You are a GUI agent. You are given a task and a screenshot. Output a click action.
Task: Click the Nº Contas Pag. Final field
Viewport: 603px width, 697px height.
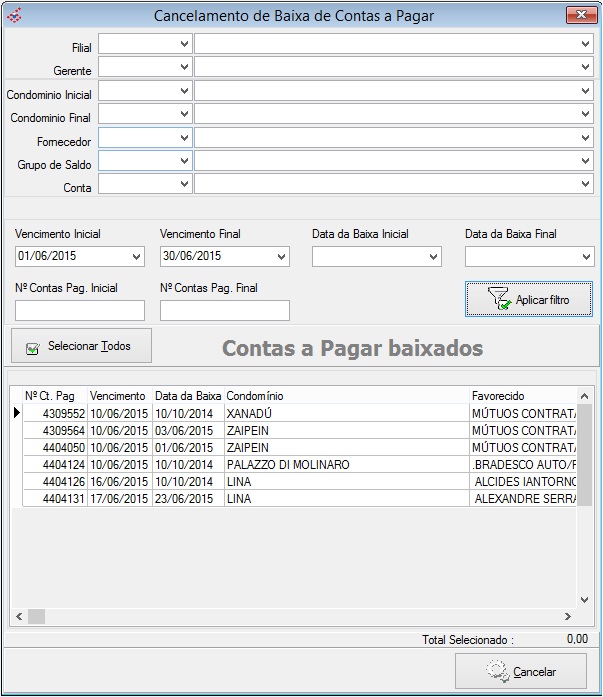(x=224, y=311)
